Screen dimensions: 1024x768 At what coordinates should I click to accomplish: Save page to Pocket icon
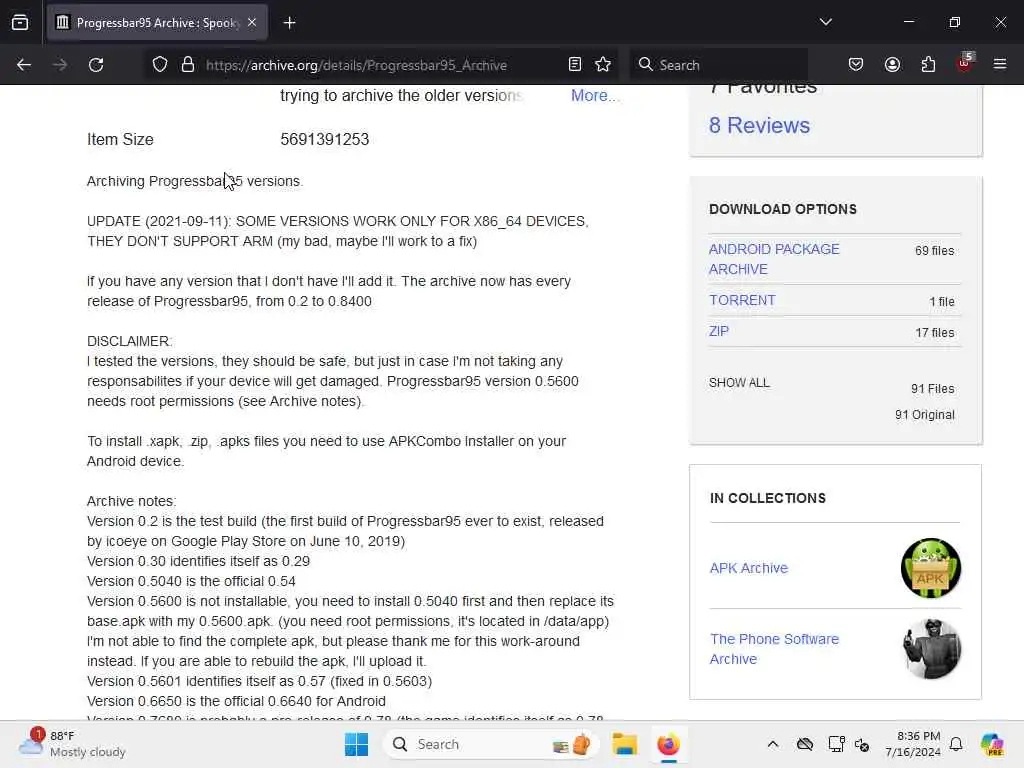point(856,65)
